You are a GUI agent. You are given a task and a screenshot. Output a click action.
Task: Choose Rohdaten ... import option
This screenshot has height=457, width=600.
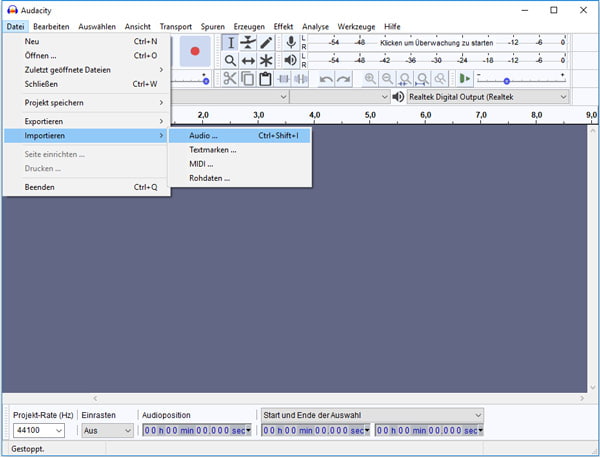pos(240,178)
